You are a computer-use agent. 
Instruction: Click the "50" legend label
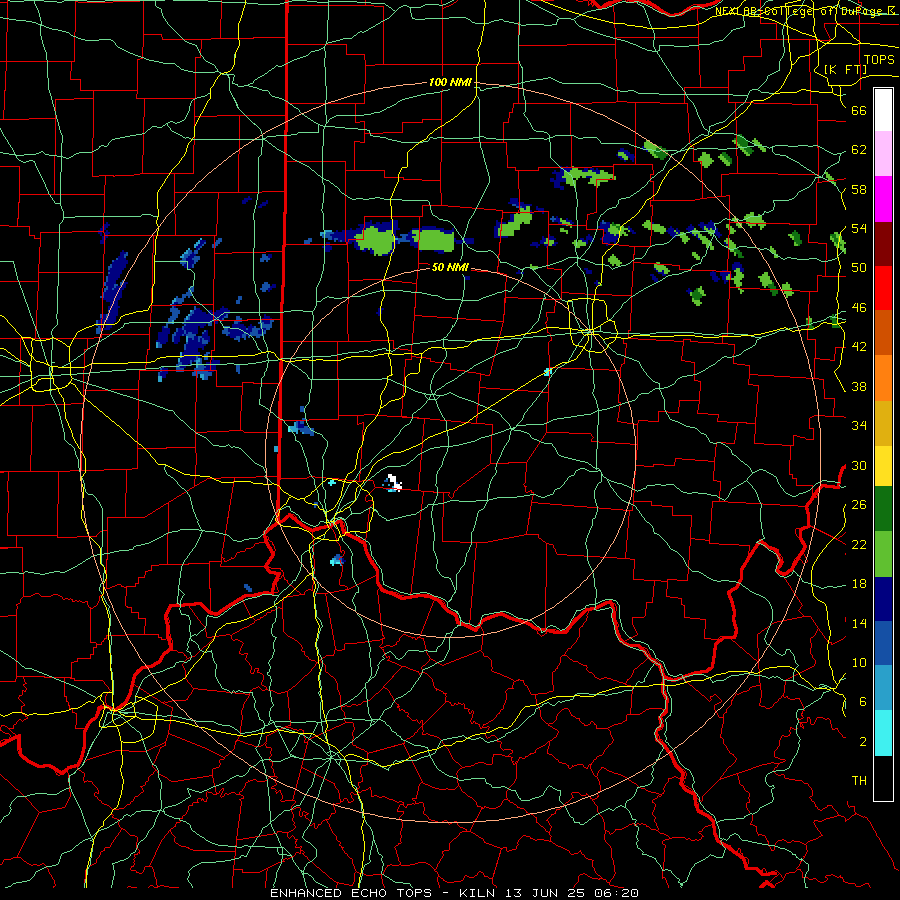859,268
